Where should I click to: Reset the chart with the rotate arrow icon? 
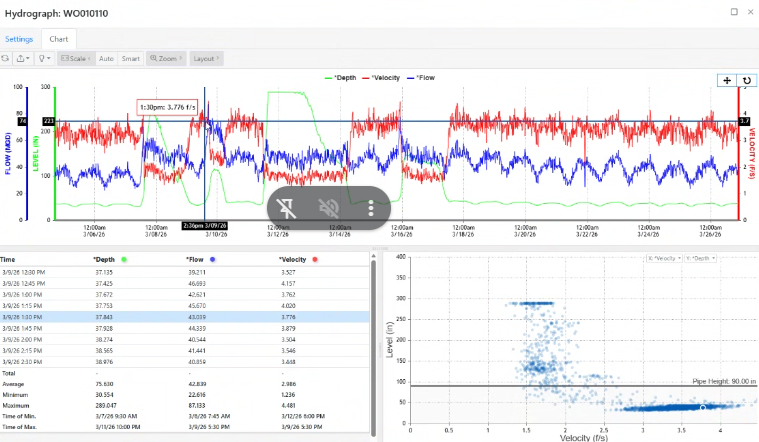click(x=746, y=80)
